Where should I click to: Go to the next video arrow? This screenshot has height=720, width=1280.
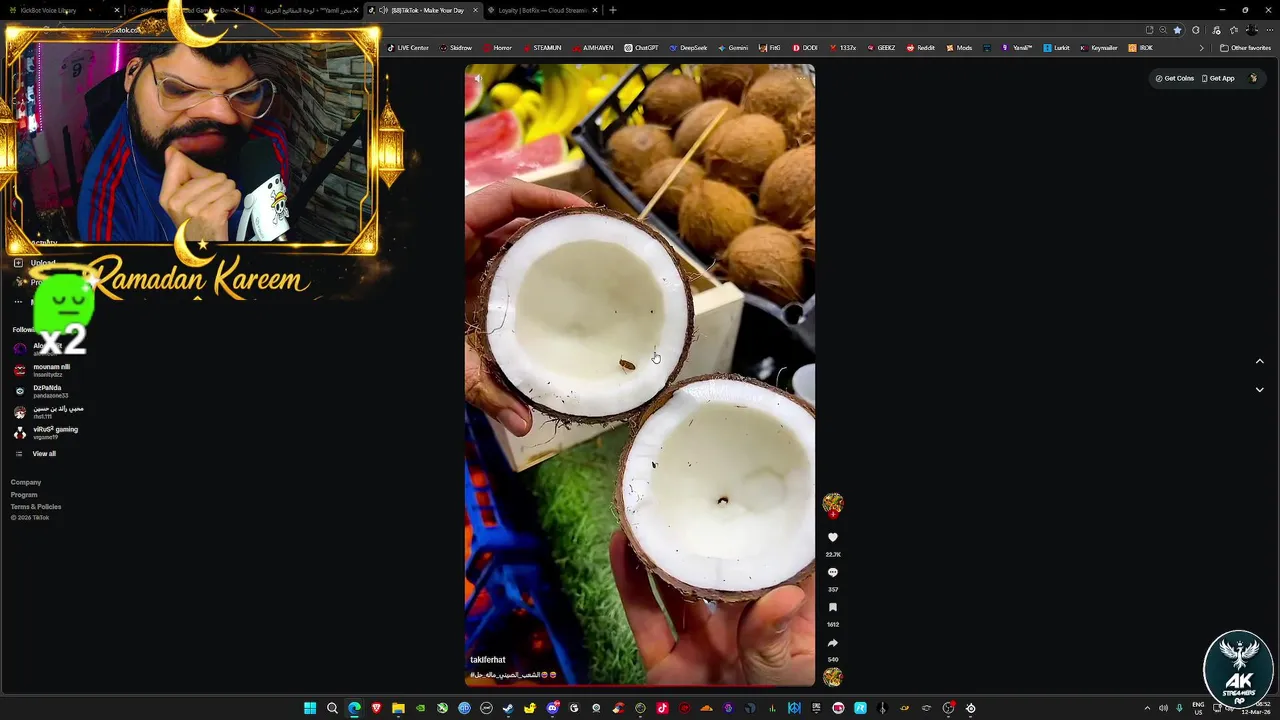pyautogui.click(x=1259, y=389)
